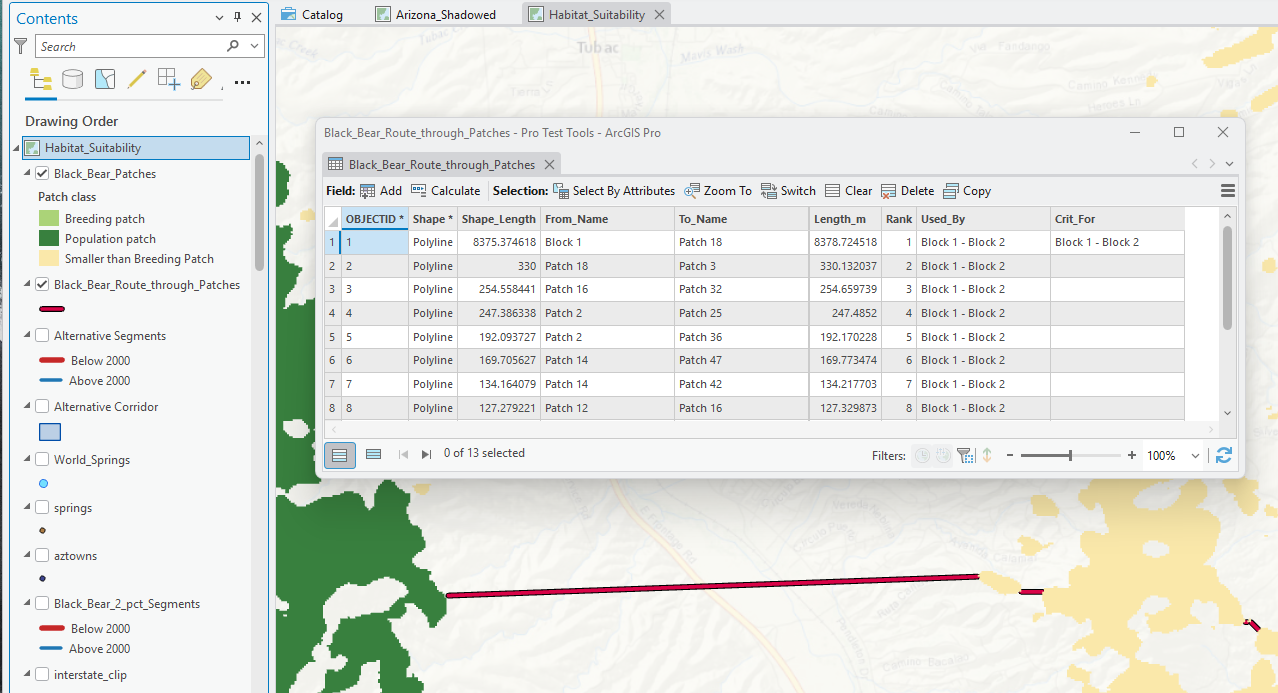The image size is (1278, 693).
Task: Click Length_m column header
Action: pyautogui.click(x=846, y=219)
